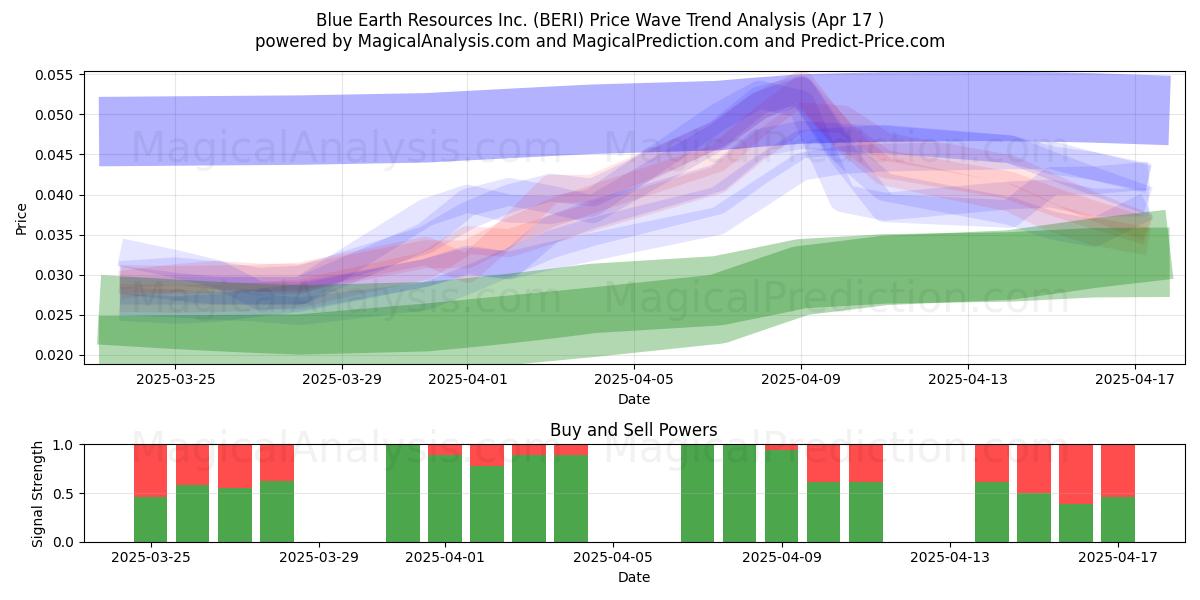This screenshot has height=600, width=1200.
Task: Click the red sell portion of the 2025-03-25 bar
Action: click(150, 470)
